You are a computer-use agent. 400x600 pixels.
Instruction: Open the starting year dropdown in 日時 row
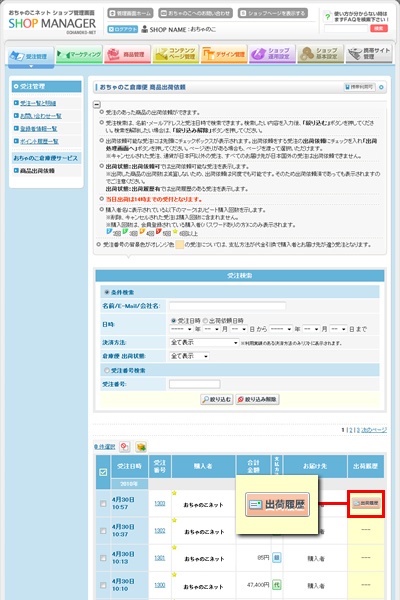[181, 329]
